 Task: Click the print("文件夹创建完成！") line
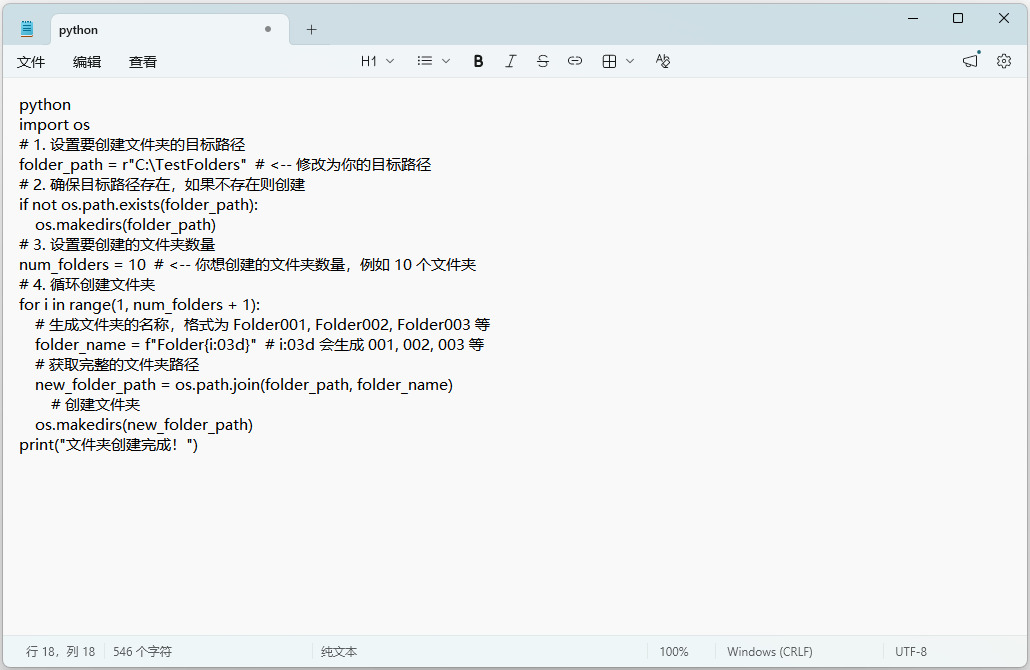point(108,445)
